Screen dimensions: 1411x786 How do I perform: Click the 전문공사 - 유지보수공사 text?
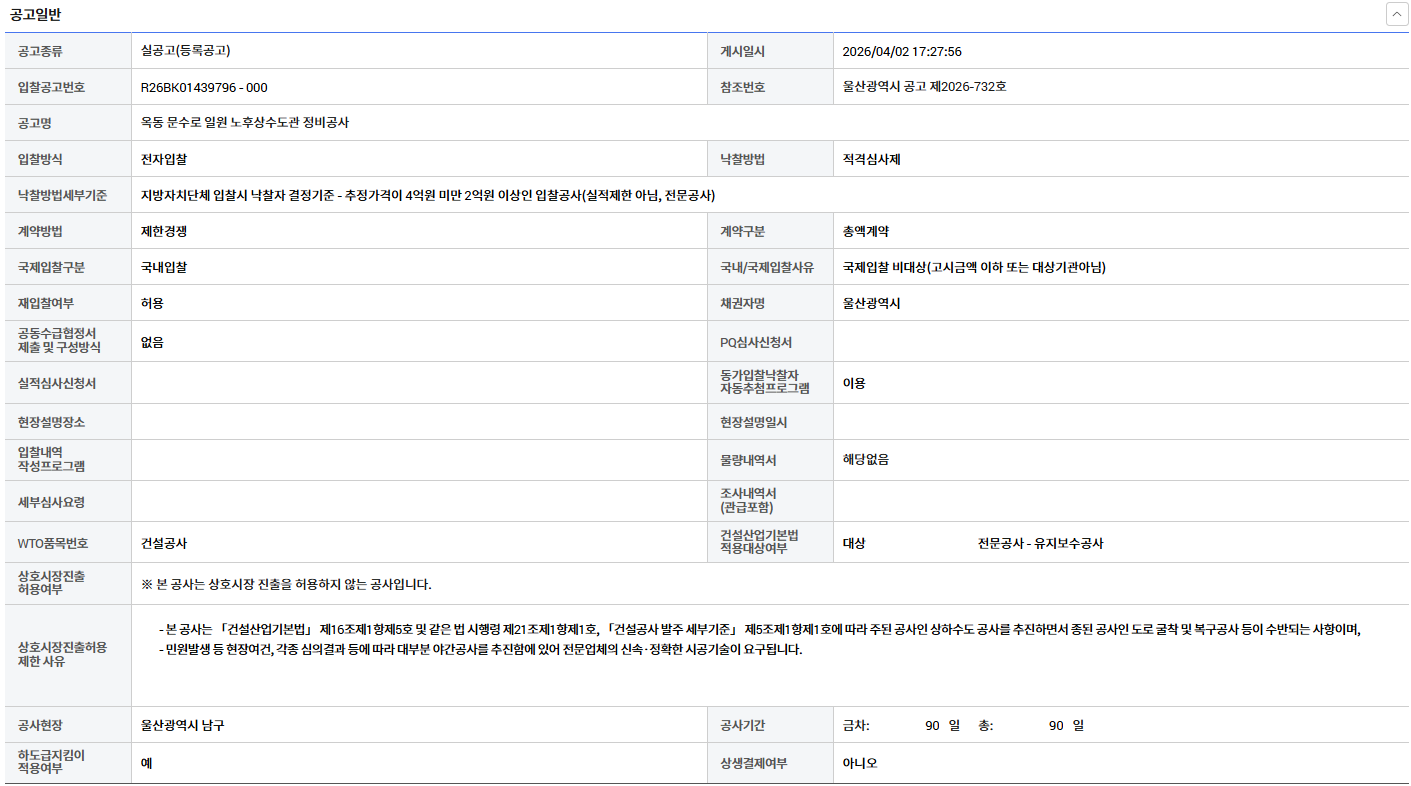click(x=1040, y=544)
